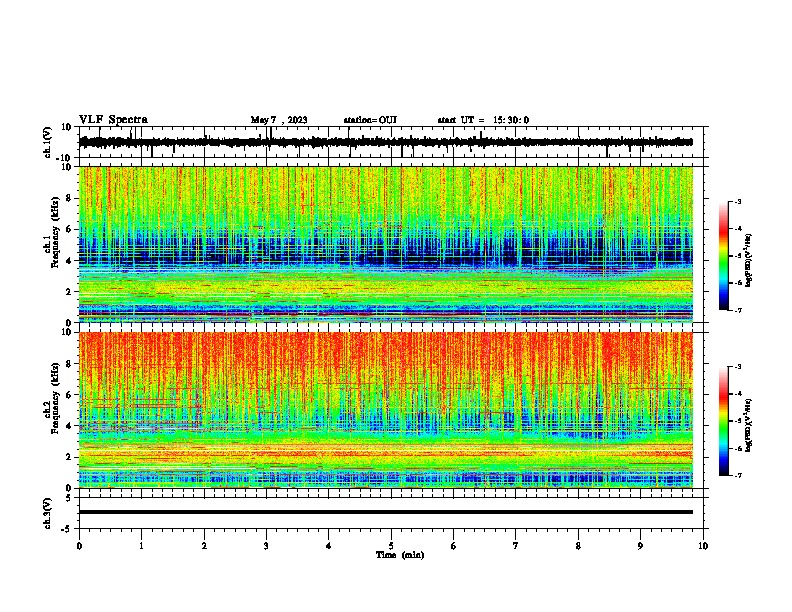Screen dimensions: 792x612
Task: Select ch.2 "Frequency (kHz)" axis label
Action: pos(55,398)
